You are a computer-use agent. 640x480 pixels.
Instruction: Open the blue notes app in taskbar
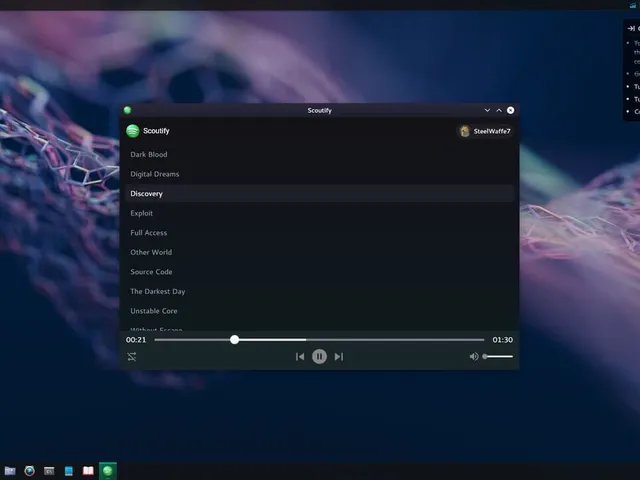click(x=69, y=471)
